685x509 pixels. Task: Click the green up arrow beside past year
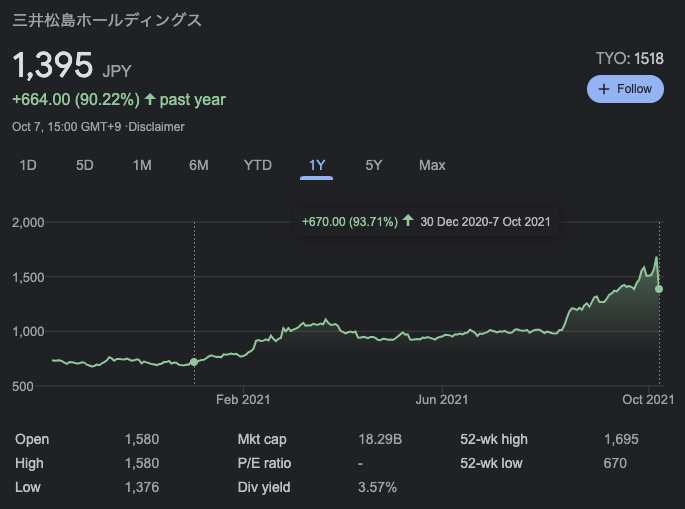150,99
